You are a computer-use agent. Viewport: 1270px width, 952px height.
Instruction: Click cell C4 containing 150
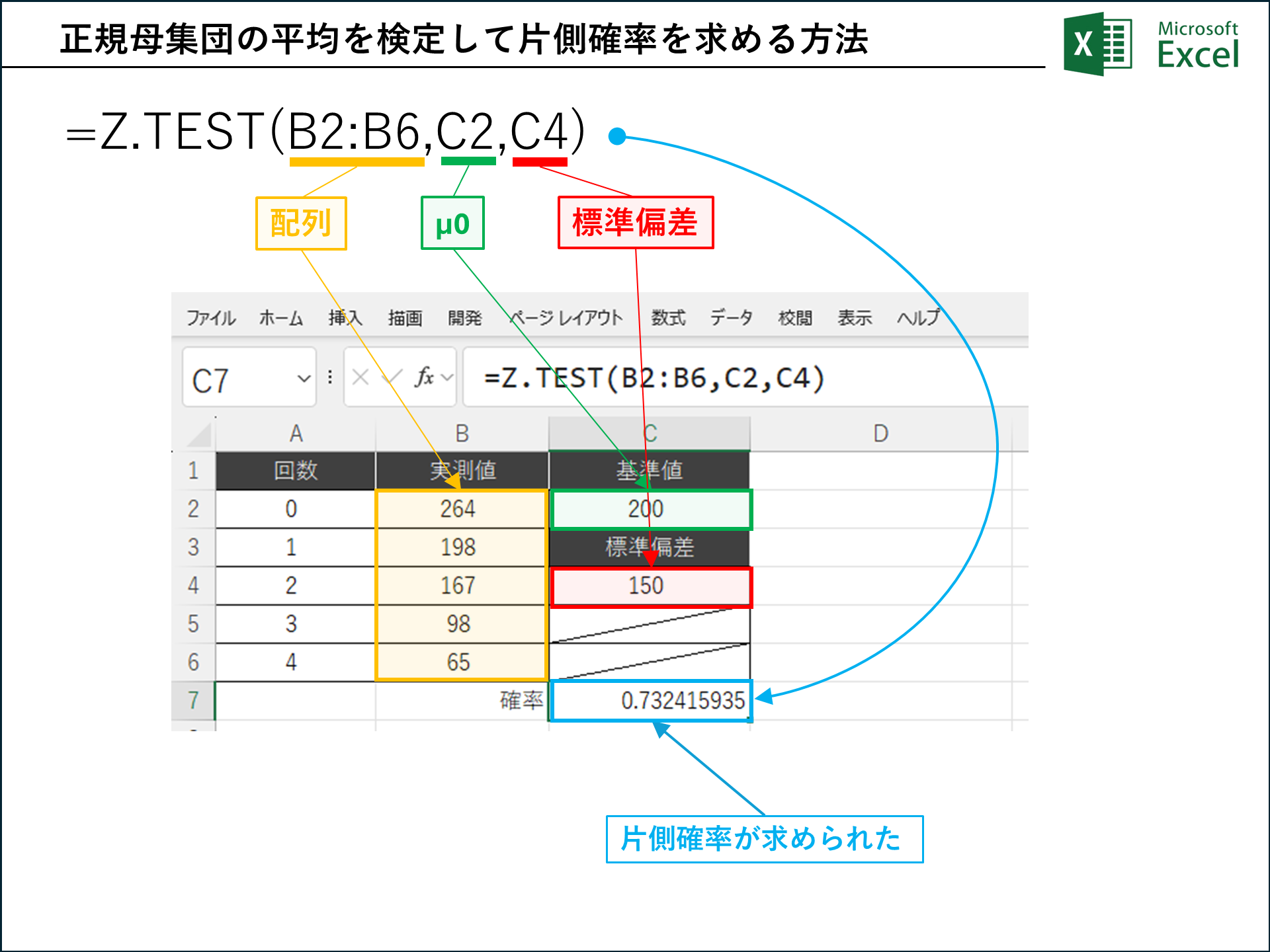point(651,586)
